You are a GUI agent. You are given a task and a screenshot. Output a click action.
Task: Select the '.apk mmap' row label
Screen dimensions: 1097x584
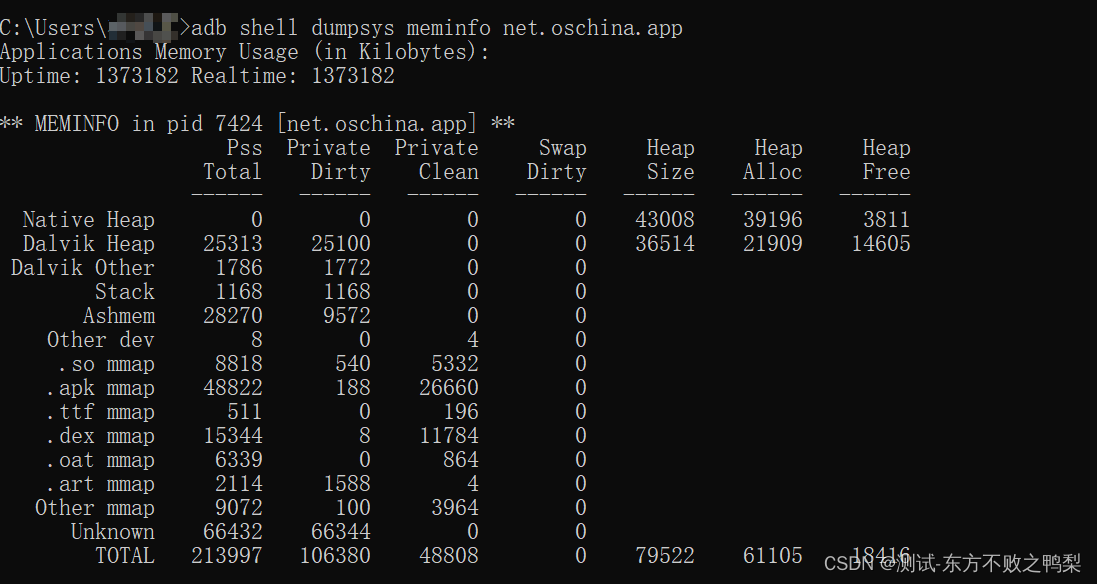click(x=101, y=387)
